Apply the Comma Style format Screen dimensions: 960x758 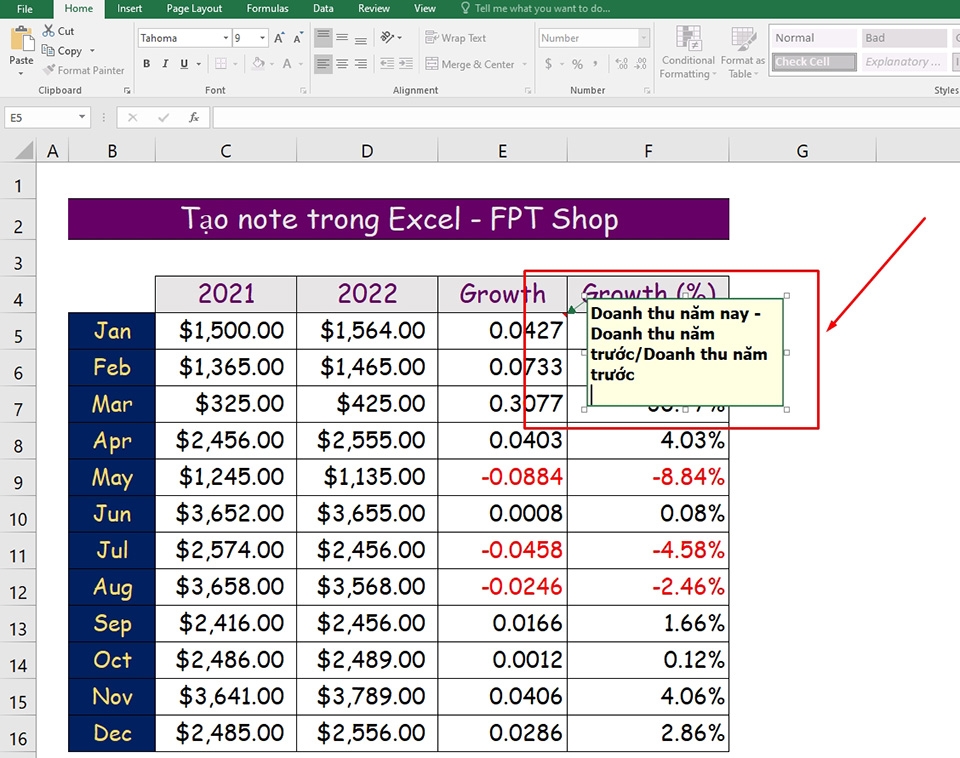[x=595, y=64]
